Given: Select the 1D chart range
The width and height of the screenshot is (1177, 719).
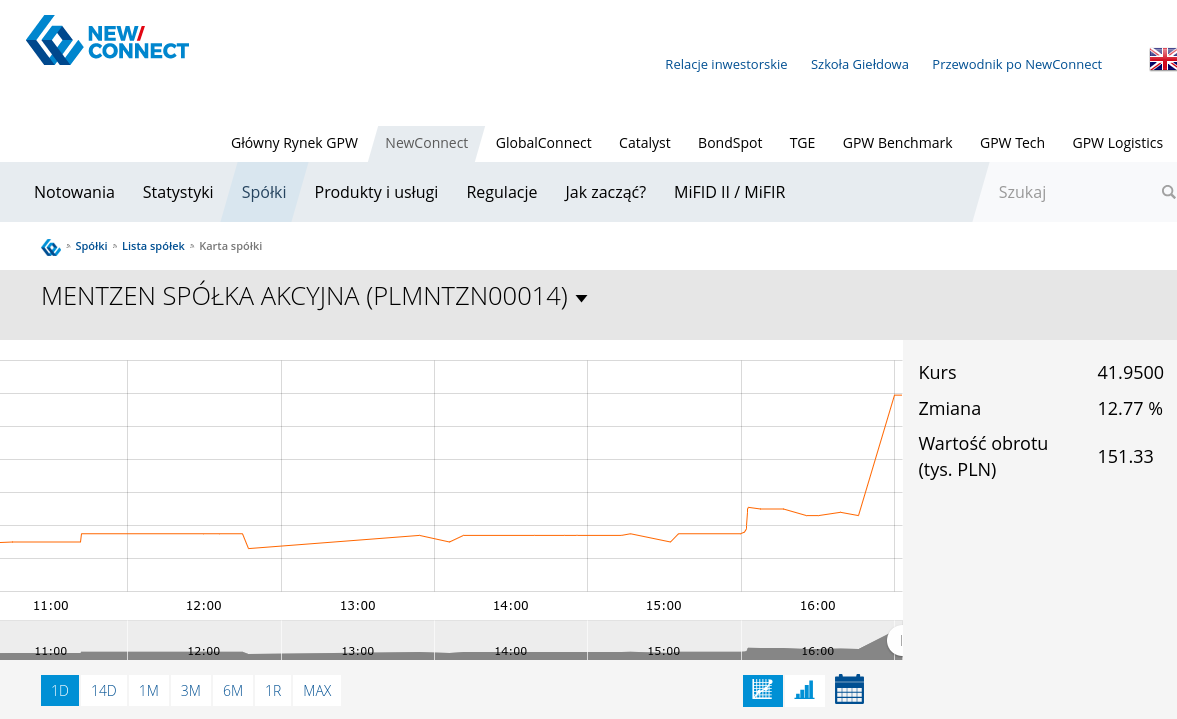Looking at the screenshot, I should (60, 691).
